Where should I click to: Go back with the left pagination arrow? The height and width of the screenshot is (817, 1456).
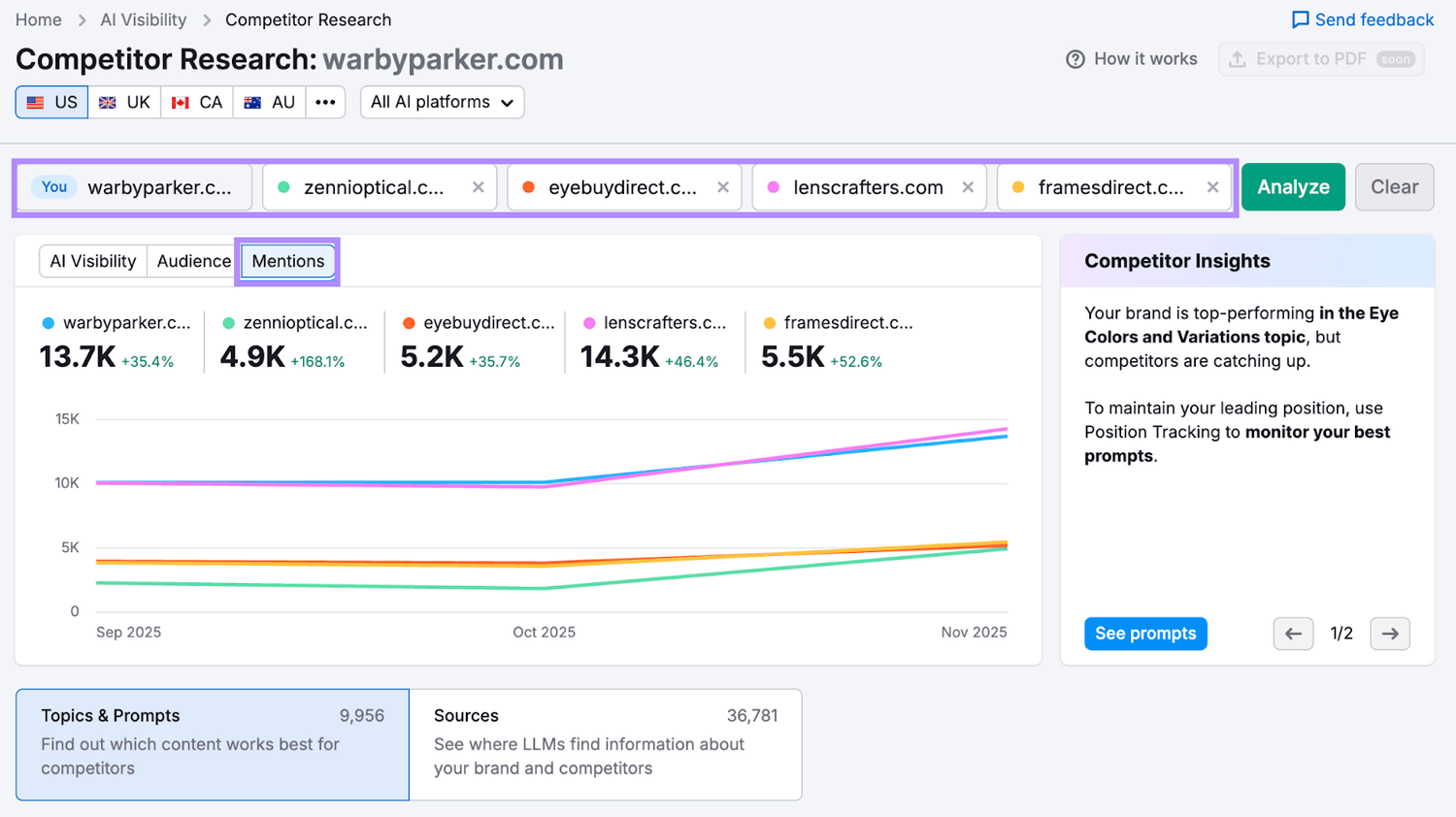pos(1293,634)
